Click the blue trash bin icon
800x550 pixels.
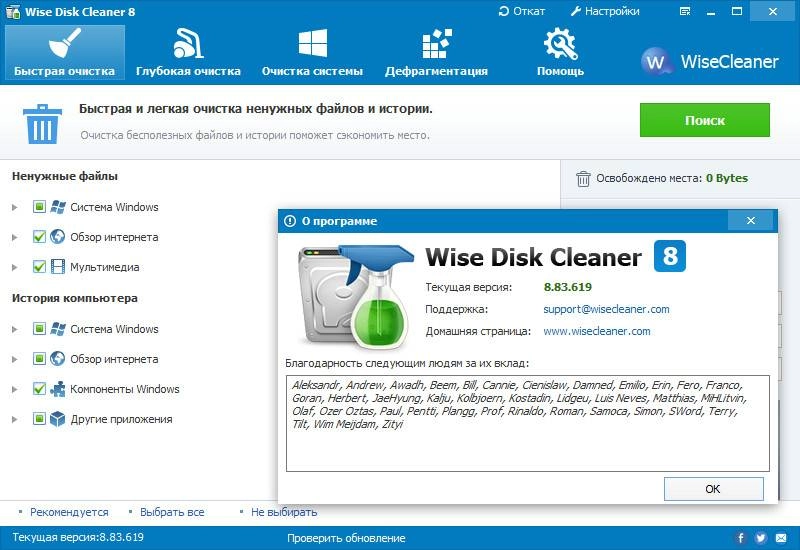point(42,124)
